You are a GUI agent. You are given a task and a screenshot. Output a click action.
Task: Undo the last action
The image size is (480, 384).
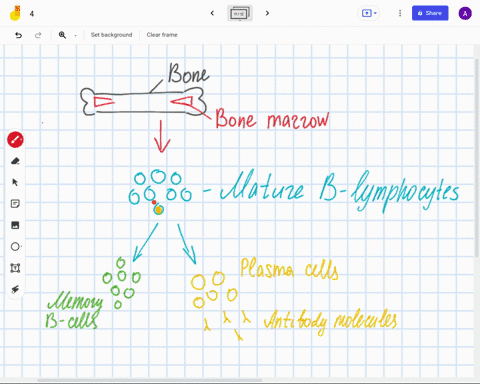pyautogui.click(x=18, y=35)
